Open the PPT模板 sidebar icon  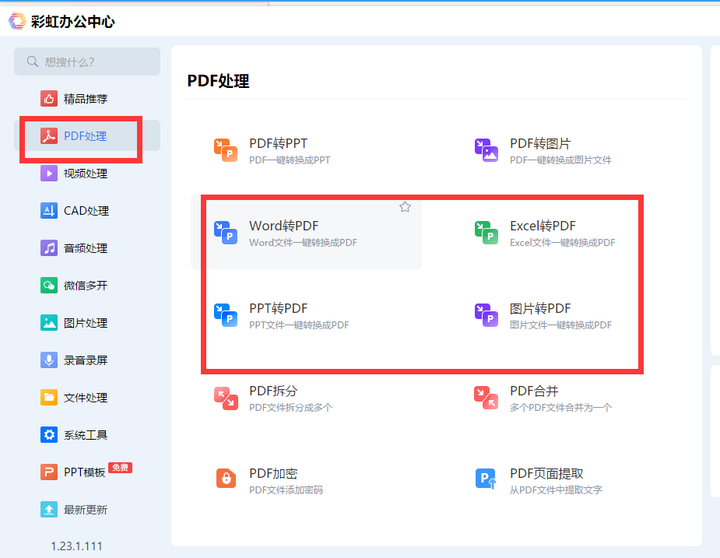click(x=49, y=472)
